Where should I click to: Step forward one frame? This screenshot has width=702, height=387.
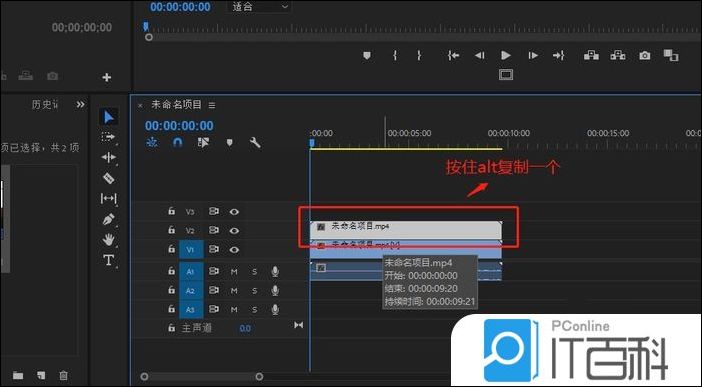[533, 56]
